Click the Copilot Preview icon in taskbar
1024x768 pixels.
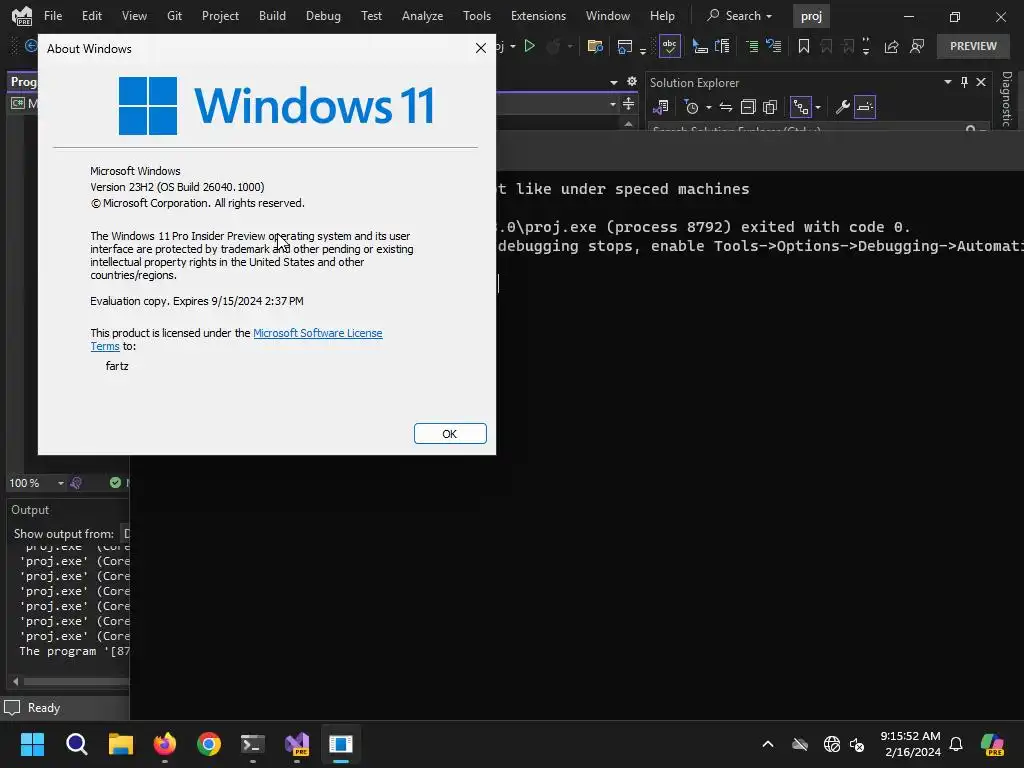(x=993, y=744)
